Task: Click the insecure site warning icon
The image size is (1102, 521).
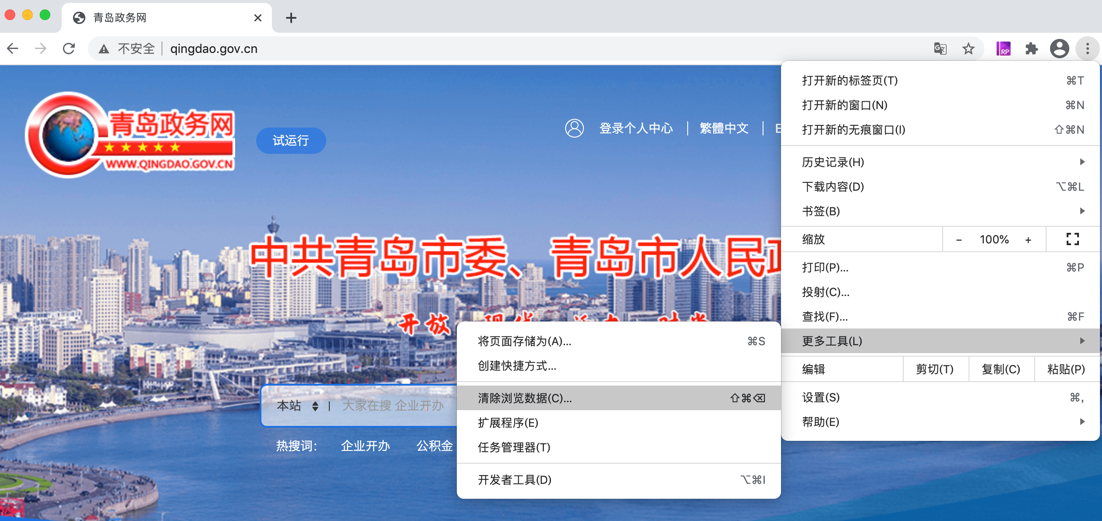Action: 104,48
